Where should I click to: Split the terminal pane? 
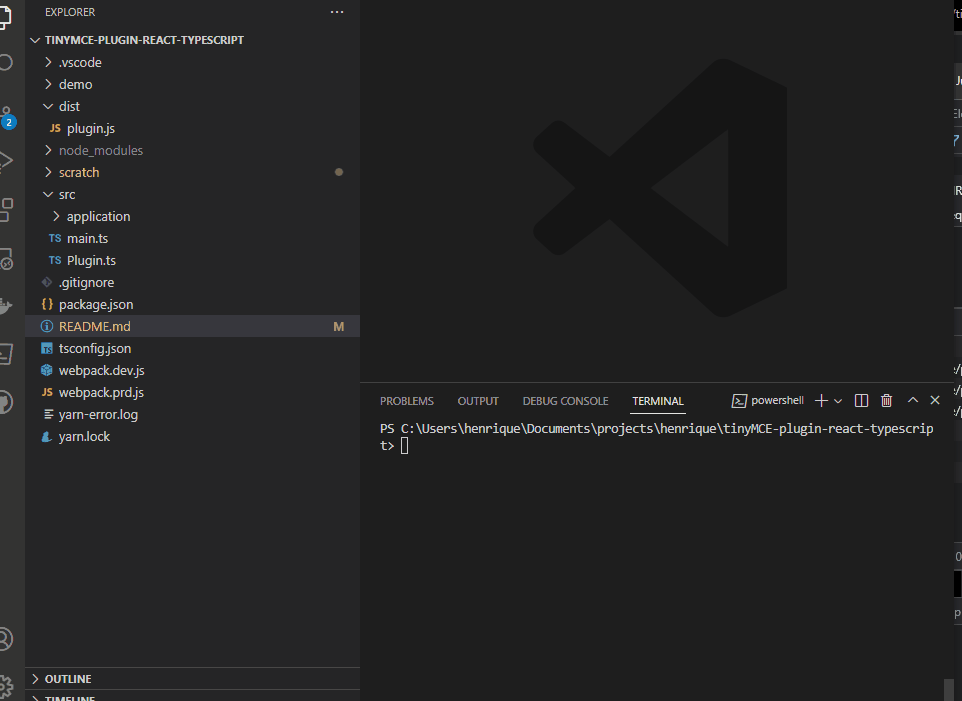click(861, 400)
